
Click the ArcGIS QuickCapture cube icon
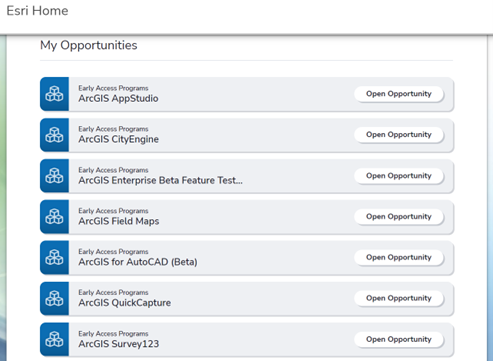[54, 298]
